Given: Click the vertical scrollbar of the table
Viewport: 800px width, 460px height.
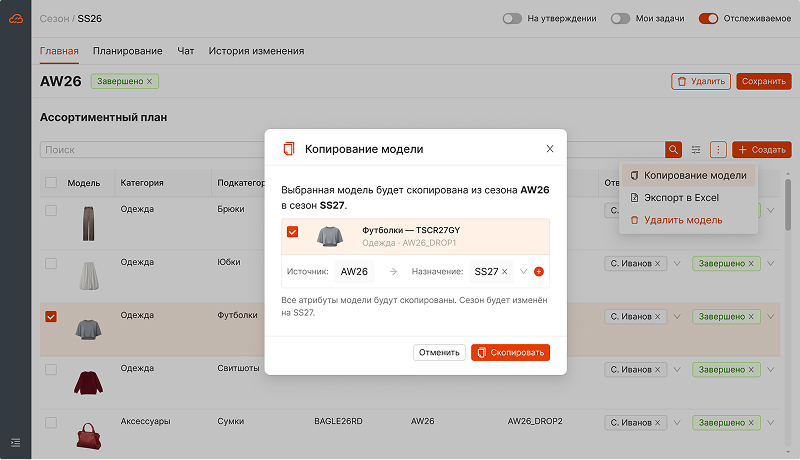Looking at the screenshot, I should click(x=788, y=204).
